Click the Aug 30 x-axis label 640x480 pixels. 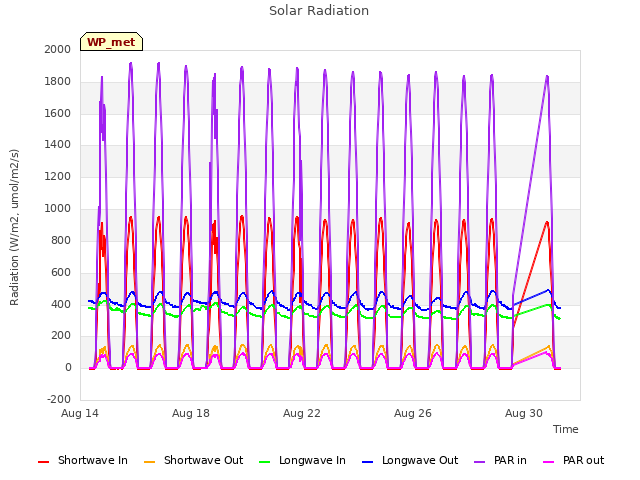(x=524, y=413)
